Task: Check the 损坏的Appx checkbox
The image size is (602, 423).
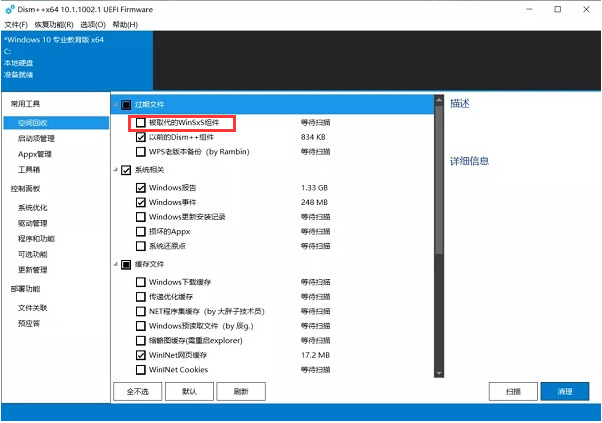Action: (141, 231)
